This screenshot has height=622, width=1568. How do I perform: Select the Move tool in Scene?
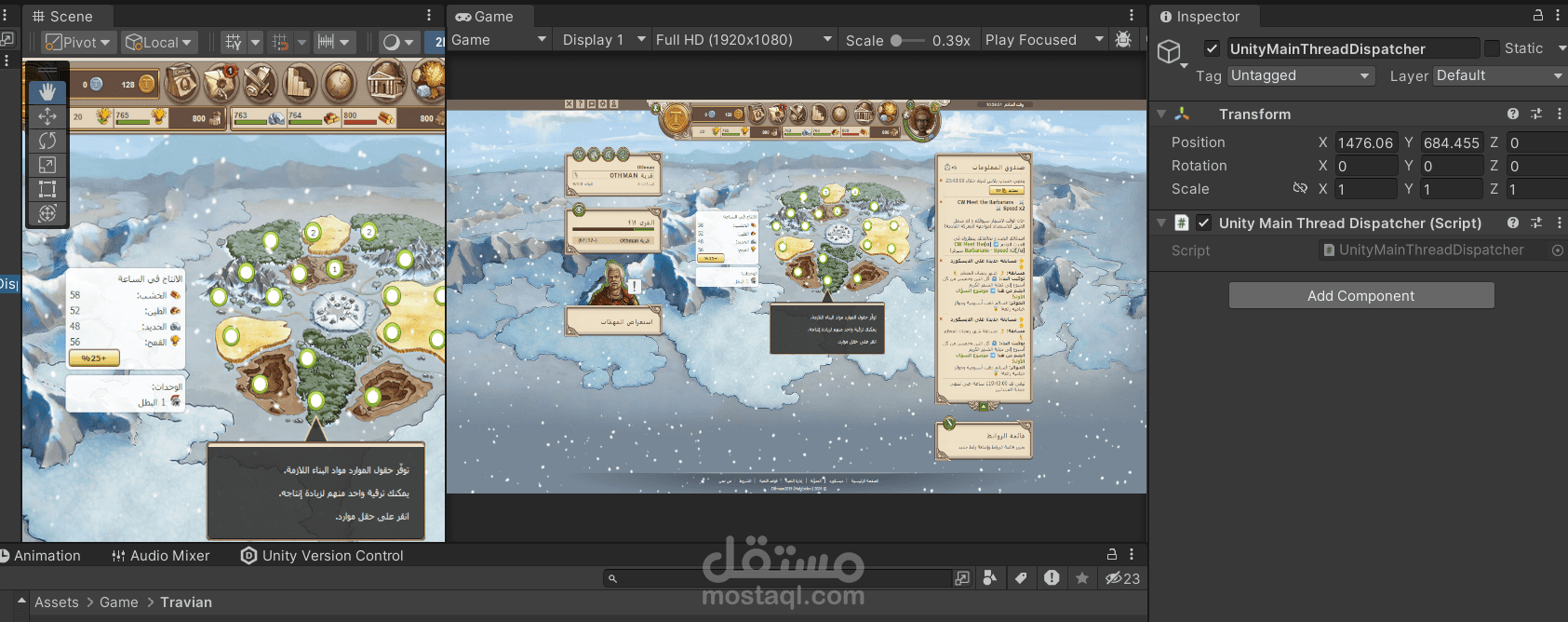click(47, 116)
